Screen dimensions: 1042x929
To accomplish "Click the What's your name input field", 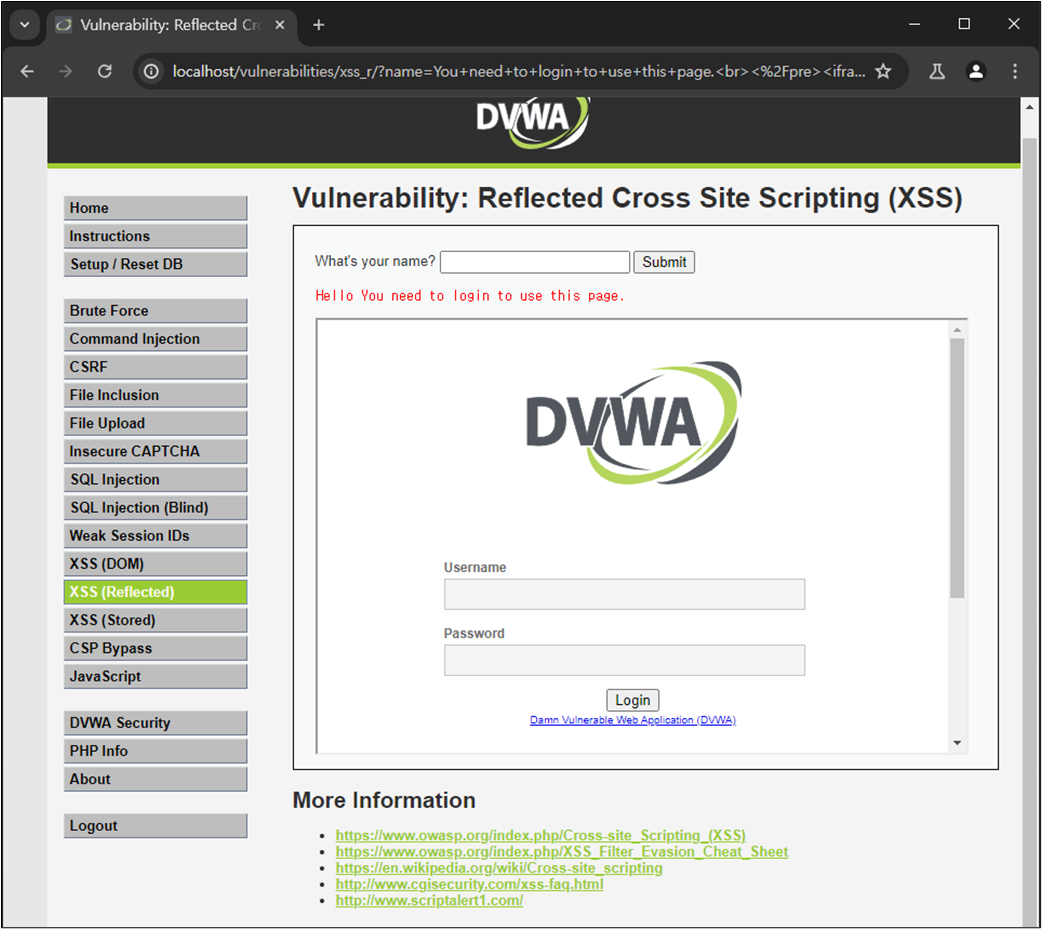I will click(x=535, y=262).
